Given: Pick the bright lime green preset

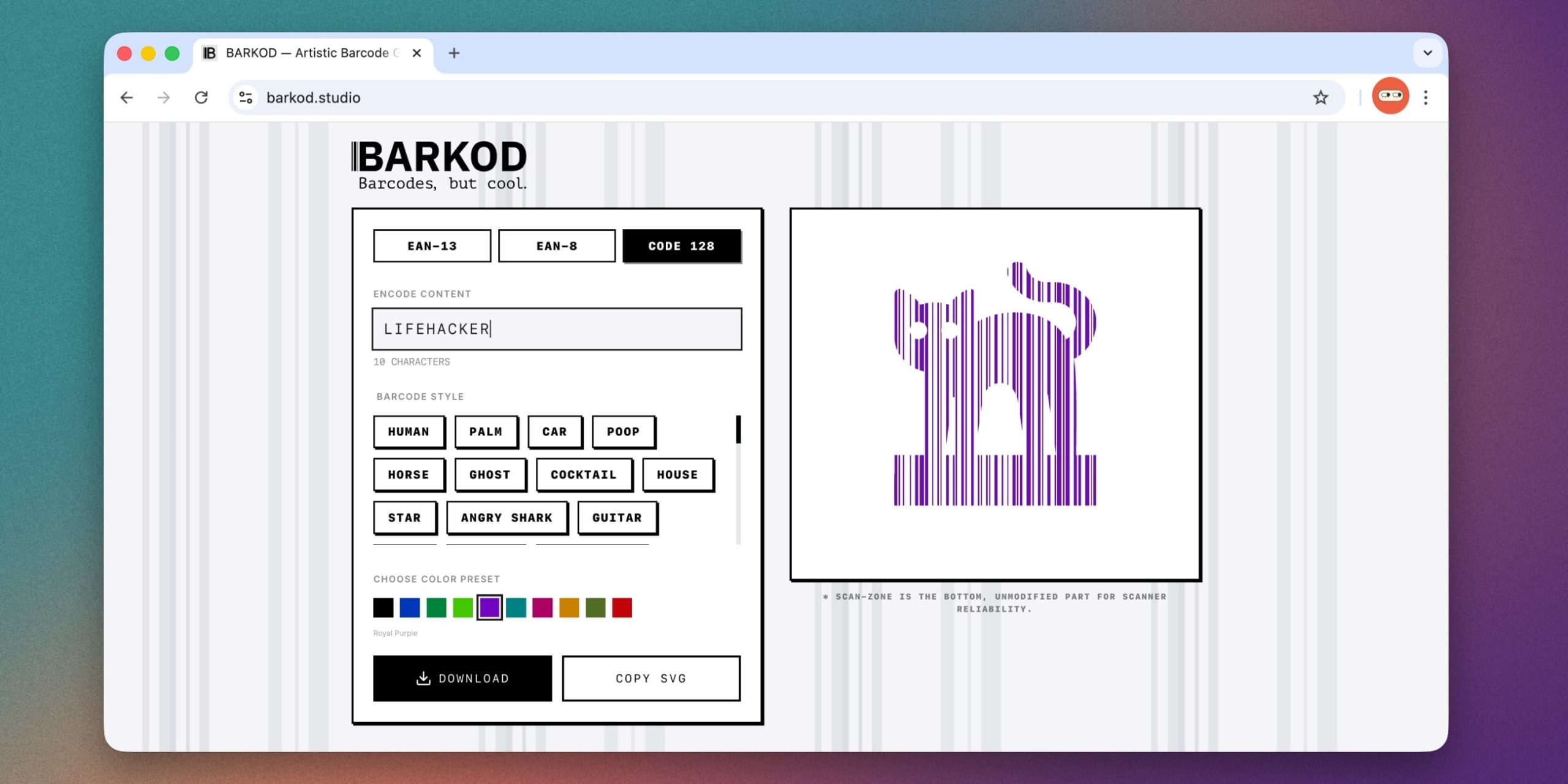Looking at the screenshot, I should point(463,608).
